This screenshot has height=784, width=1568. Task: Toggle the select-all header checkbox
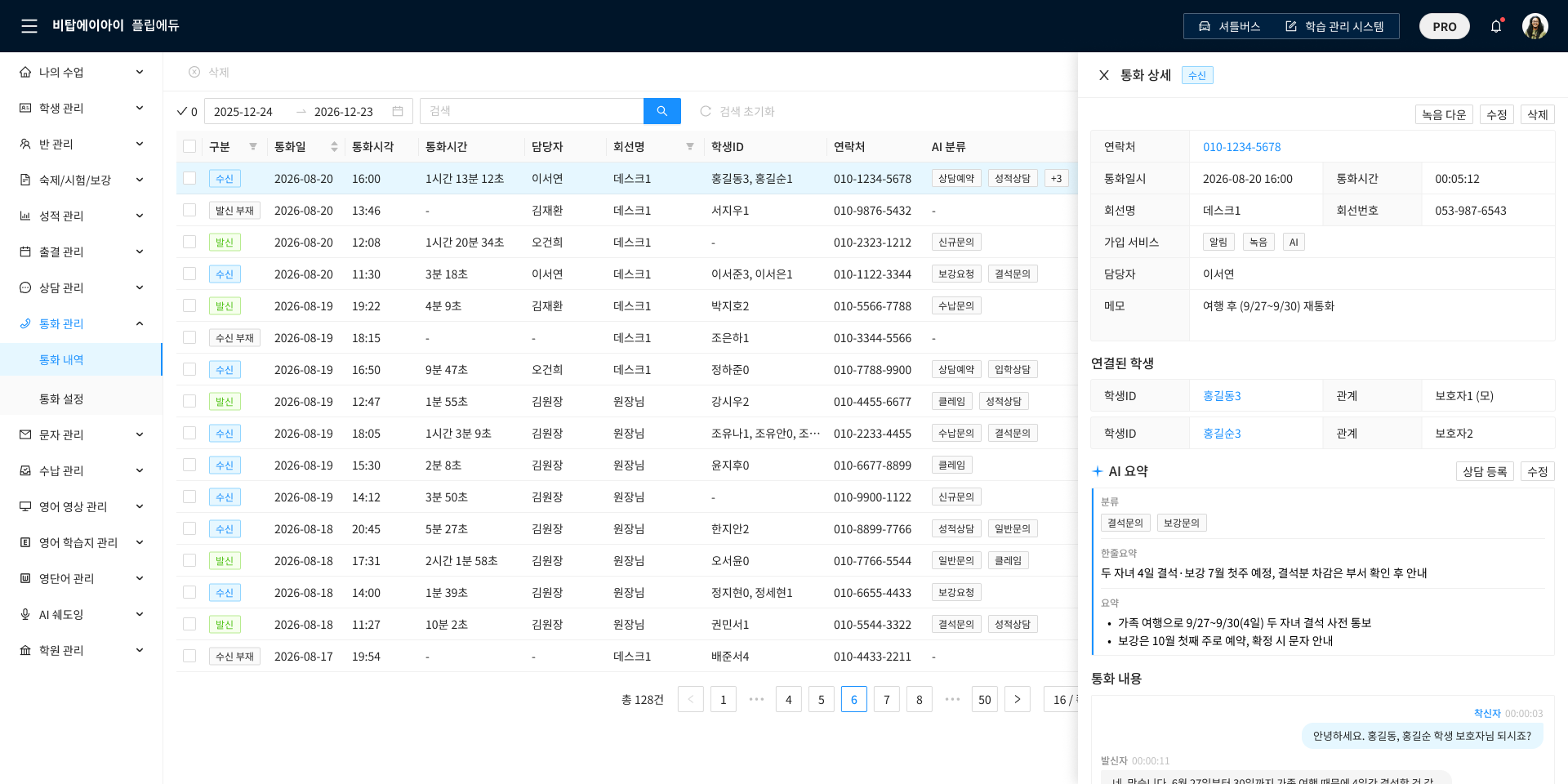tap(189, 146)
